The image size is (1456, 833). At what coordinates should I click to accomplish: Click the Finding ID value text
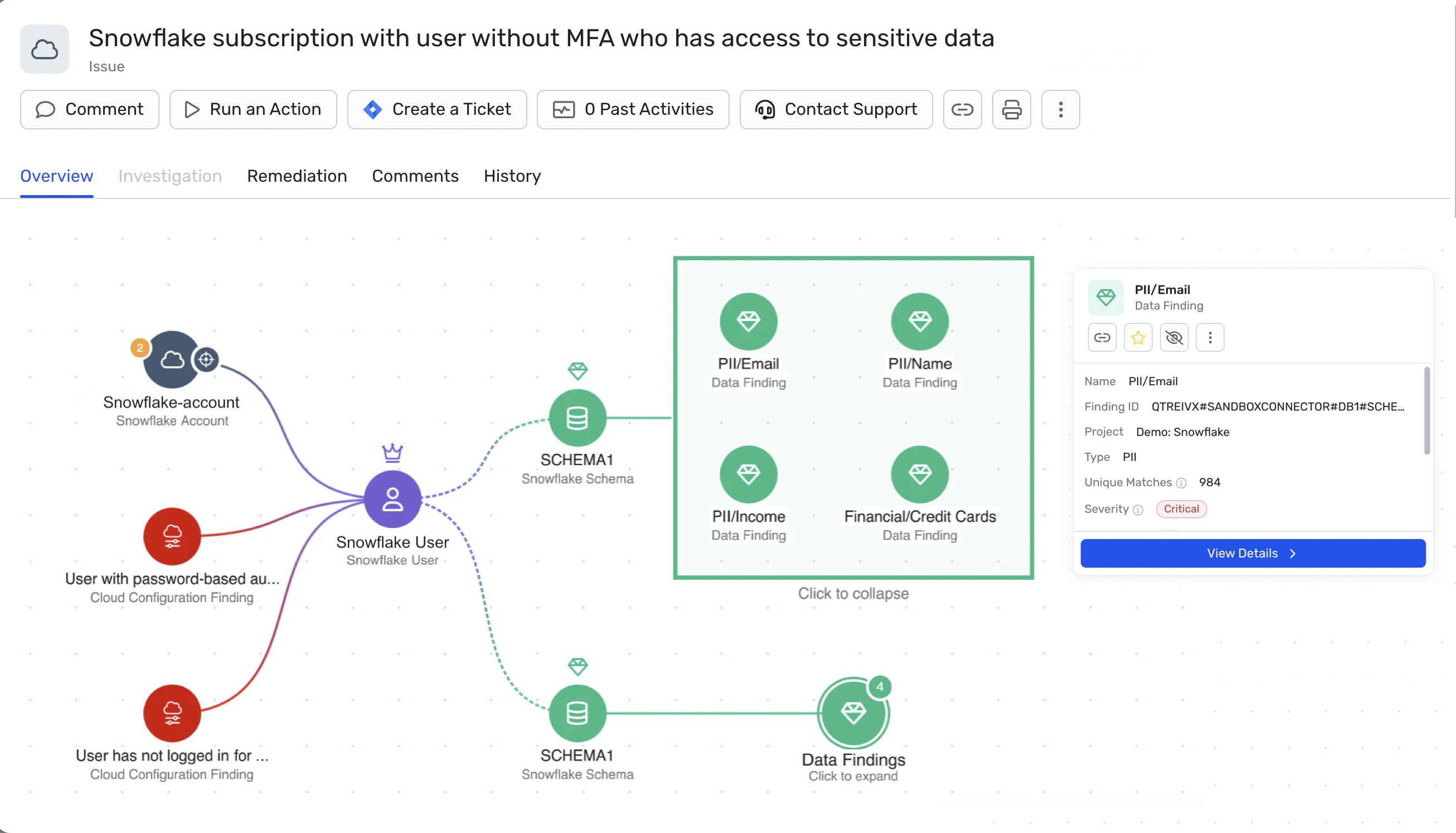(x=1278, y=407)
